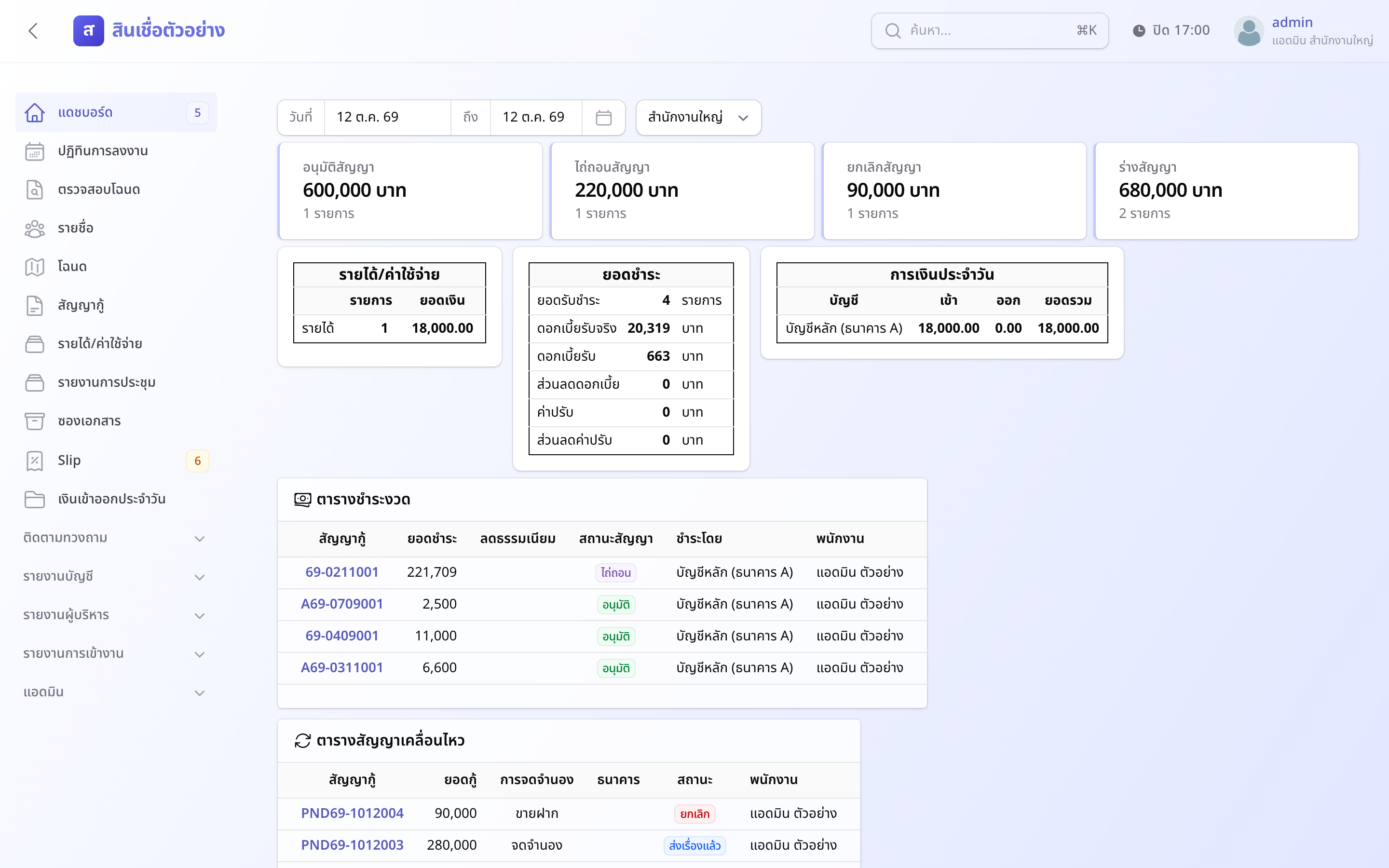
Task: Open contract link PND69-1012004
Action: 352,813
